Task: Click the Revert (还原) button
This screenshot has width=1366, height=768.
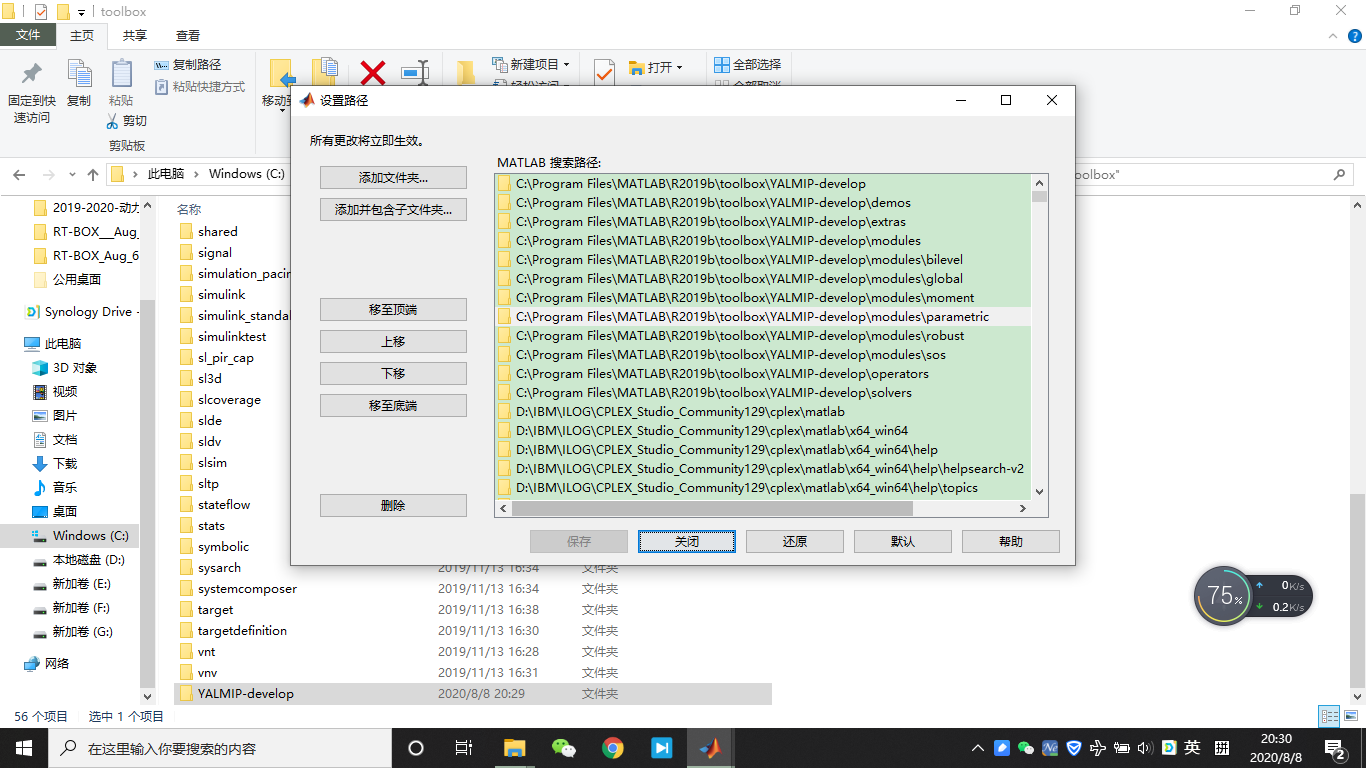Action: coord(795,542)
